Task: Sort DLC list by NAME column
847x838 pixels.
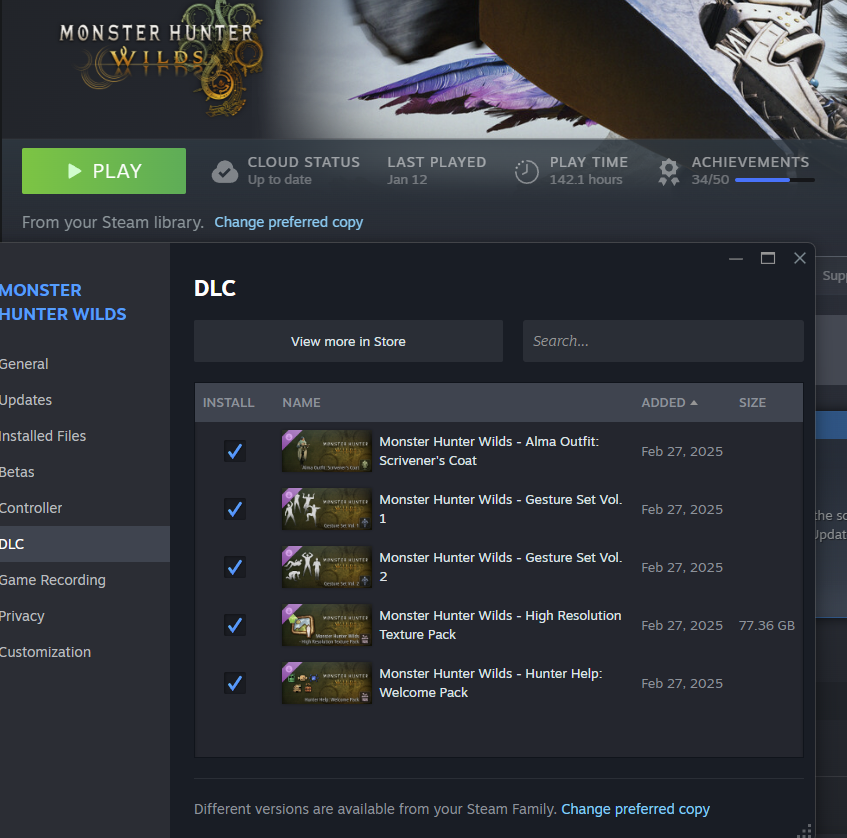Action: click(x=301, y=403)
